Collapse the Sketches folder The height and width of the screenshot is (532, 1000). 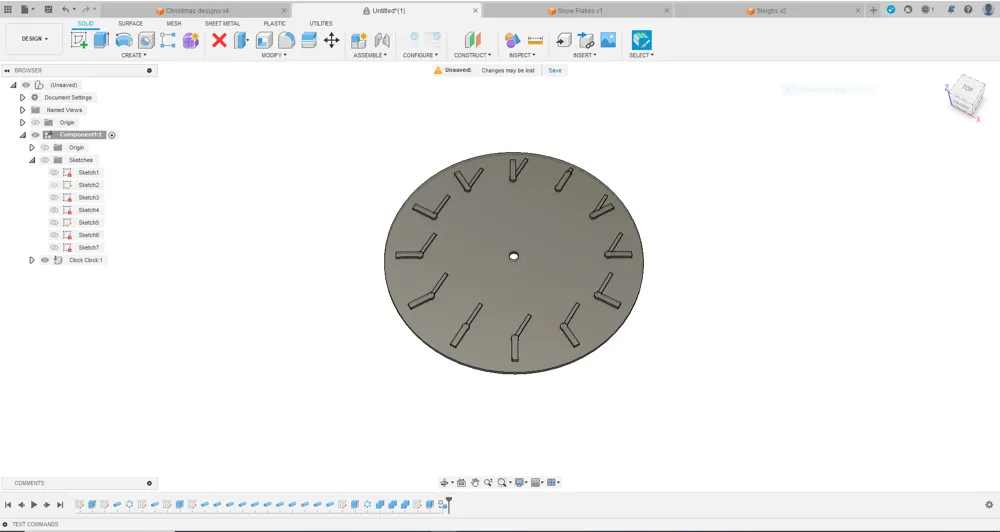pyautogui.click(x=32, y=160)
